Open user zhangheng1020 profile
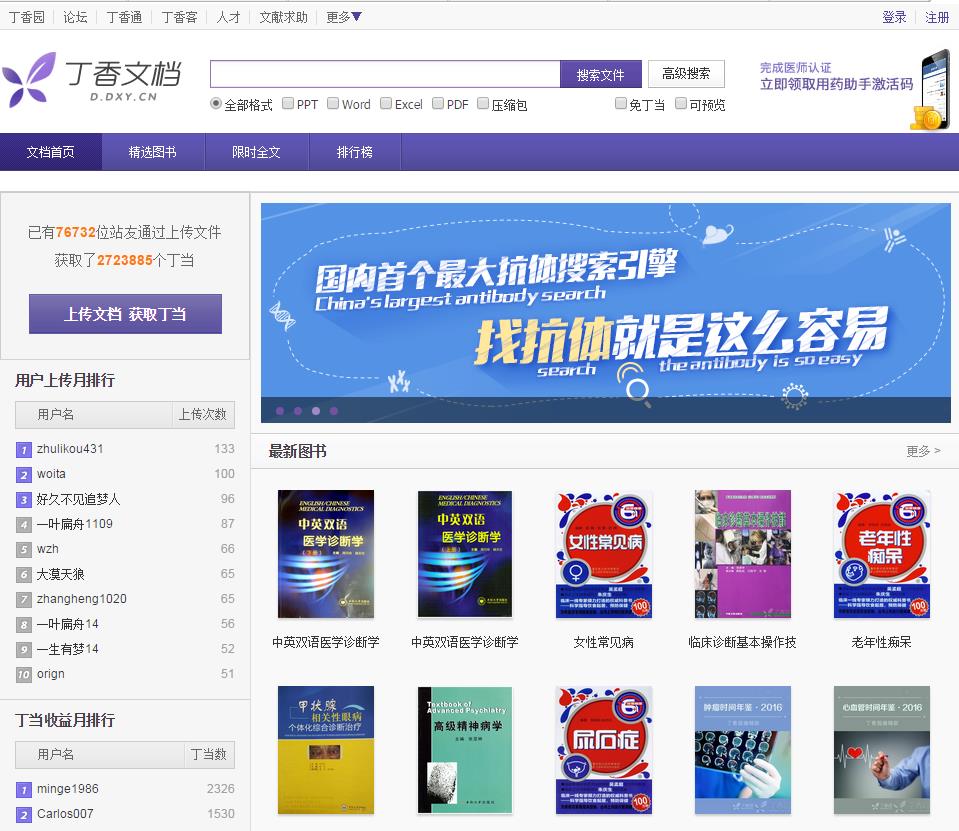The width and height of the screenshot is (959, 831). [82, 599]
